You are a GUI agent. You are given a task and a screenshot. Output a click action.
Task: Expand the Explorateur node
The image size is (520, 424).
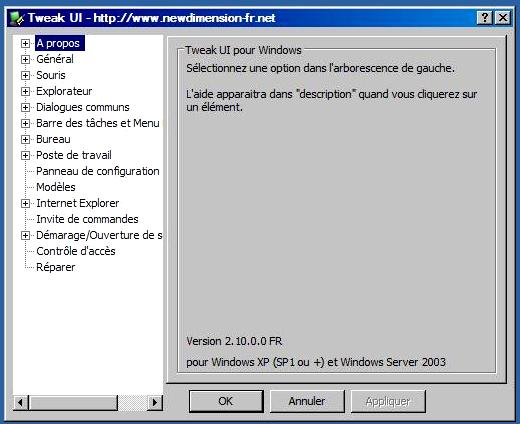click(25, 92)
